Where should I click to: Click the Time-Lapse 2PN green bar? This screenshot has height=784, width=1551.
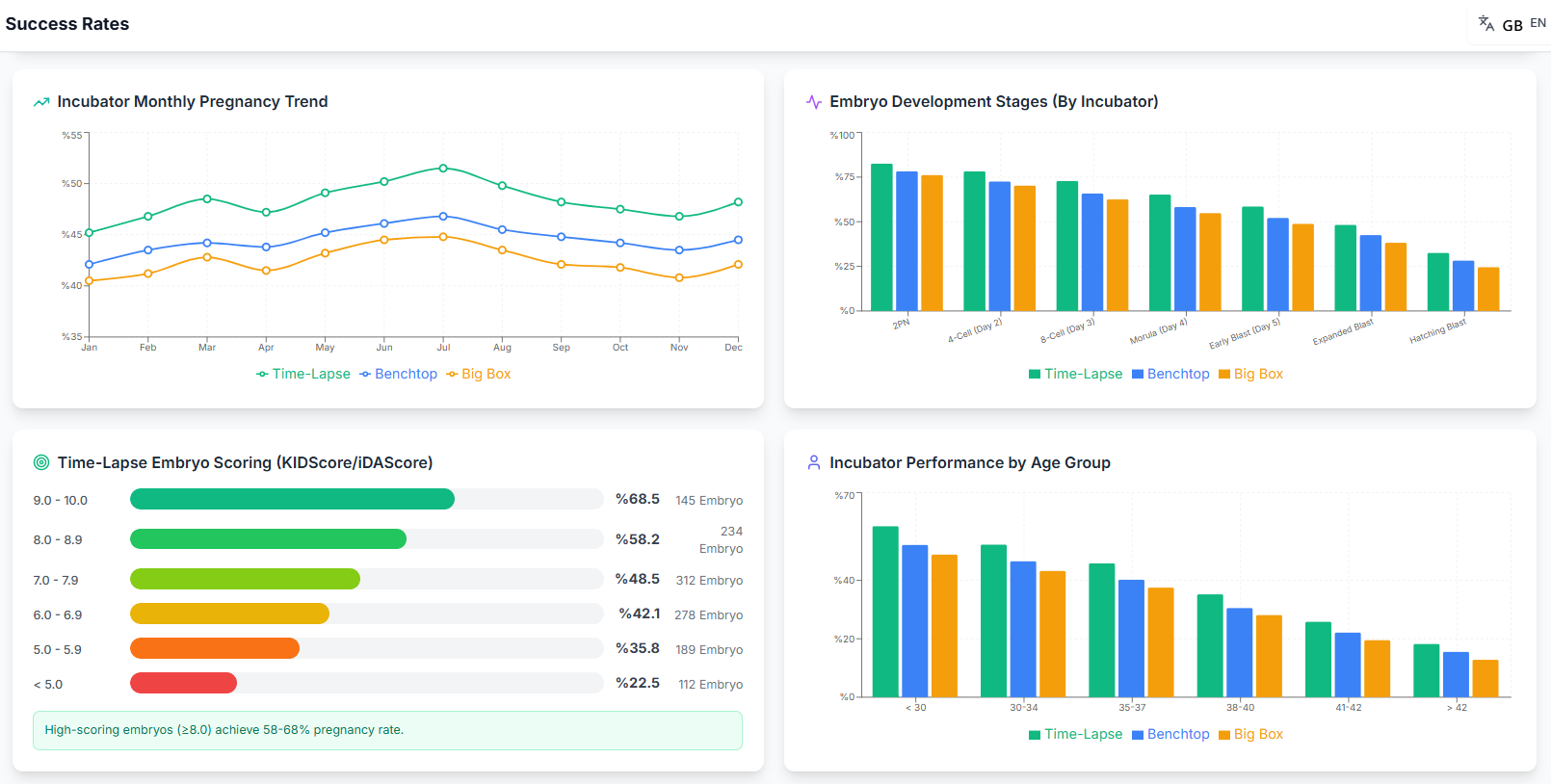point(881,237)
